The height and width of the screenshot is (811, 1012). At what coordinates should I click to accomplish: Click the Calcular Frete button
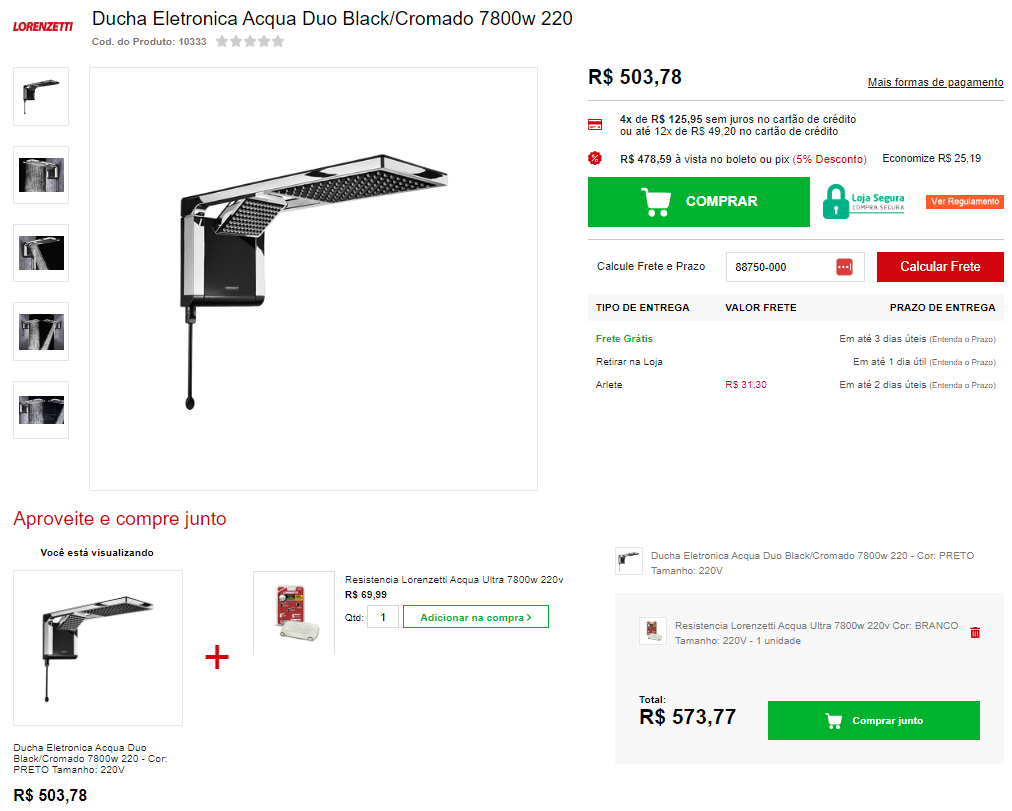tap(940, 266)
